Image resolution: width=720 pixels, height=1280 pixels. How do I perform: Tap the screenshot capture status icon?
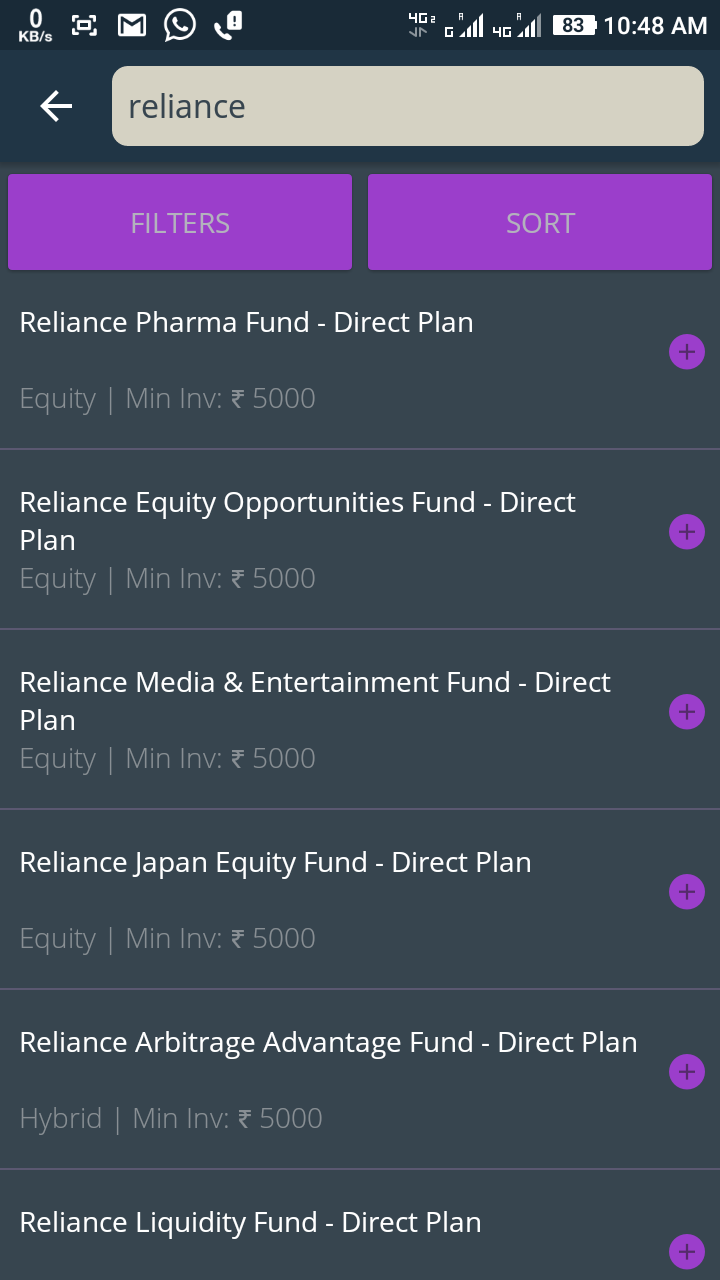tap(85, 25)
